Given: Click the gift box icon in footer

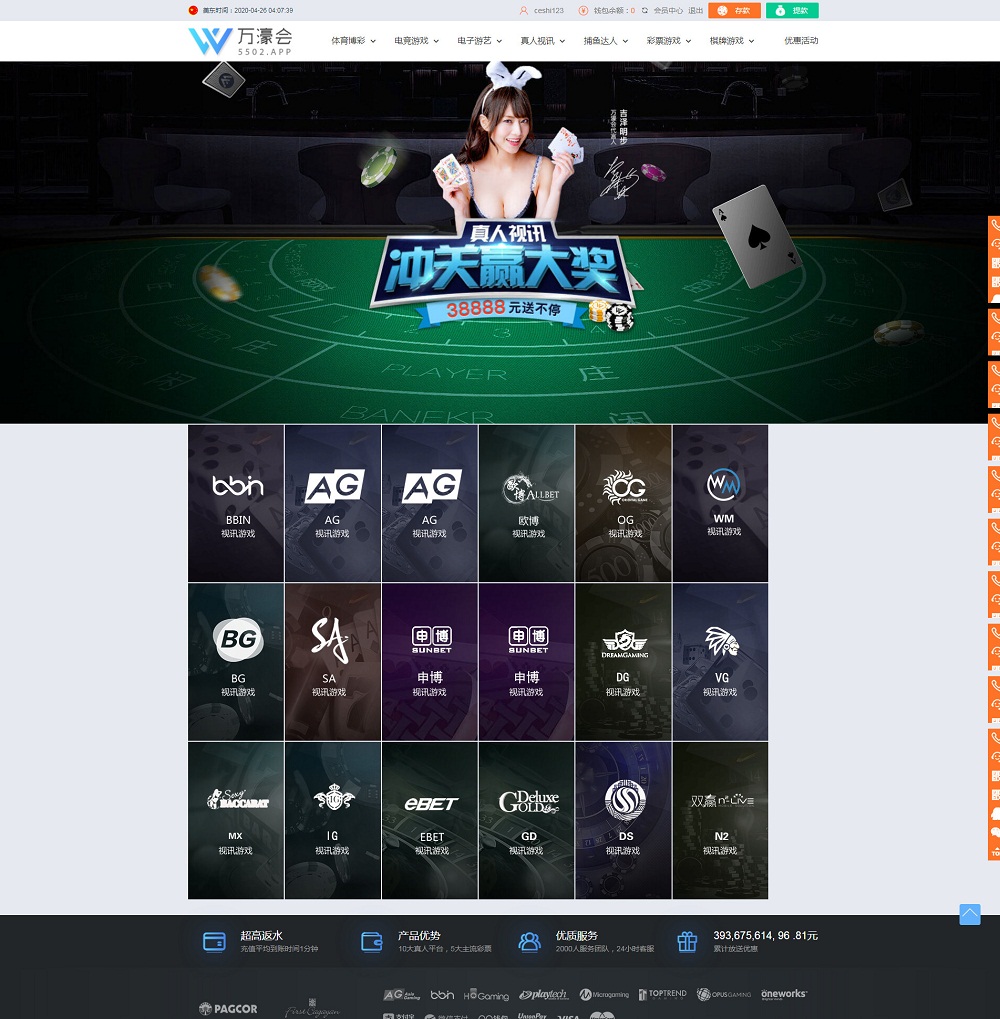Looking at the screenshot, I should pyautogui.click(x=686, y=941).
